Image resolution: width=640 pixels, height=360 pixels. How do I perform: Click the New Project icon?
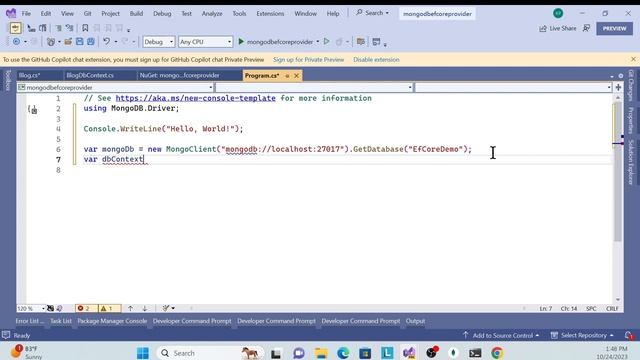click(x=51, y=42)
